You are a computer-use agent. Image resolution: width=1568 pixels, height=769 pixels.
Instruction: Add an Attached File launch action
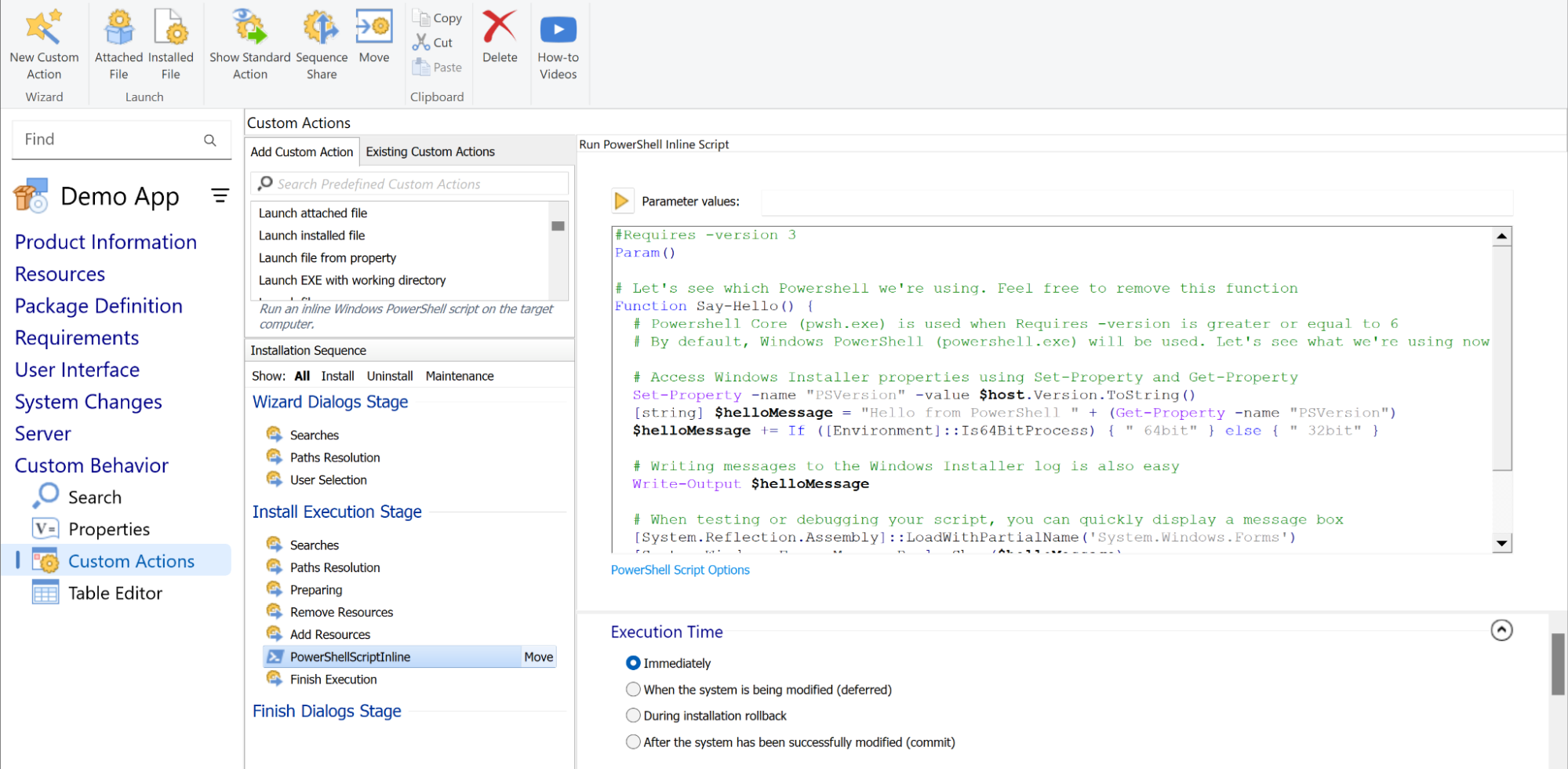click(118, 45)
